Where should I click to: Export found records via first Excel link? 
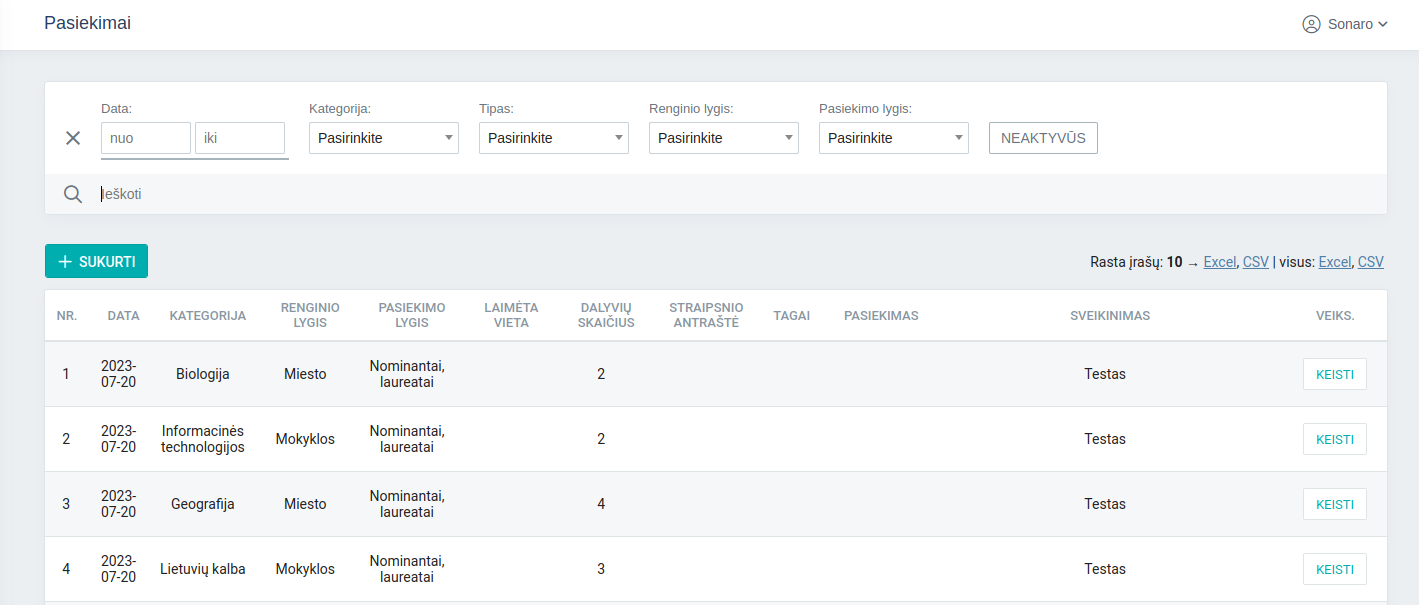[1219, 262]
